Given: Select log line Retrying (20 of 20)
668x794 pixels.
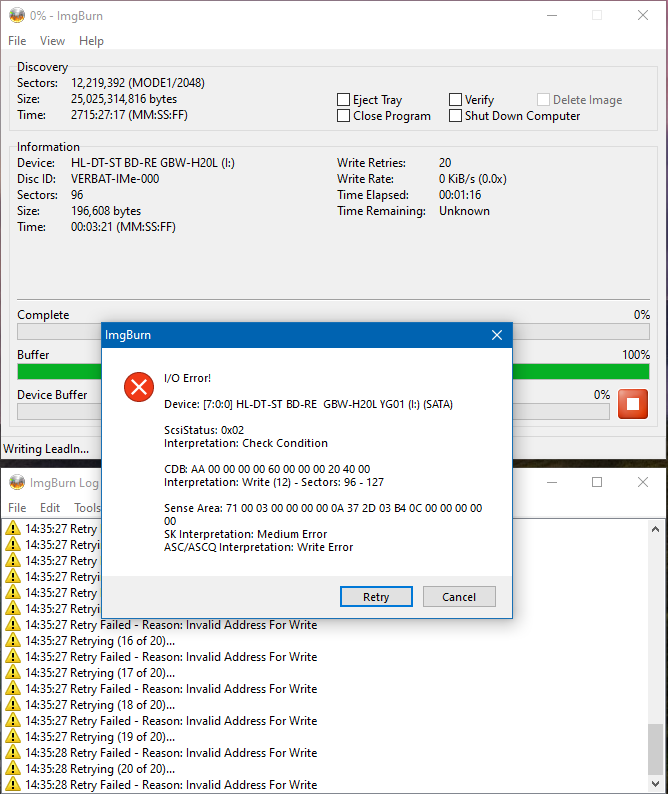Looking at the screenshot, I should pos(100,768).
